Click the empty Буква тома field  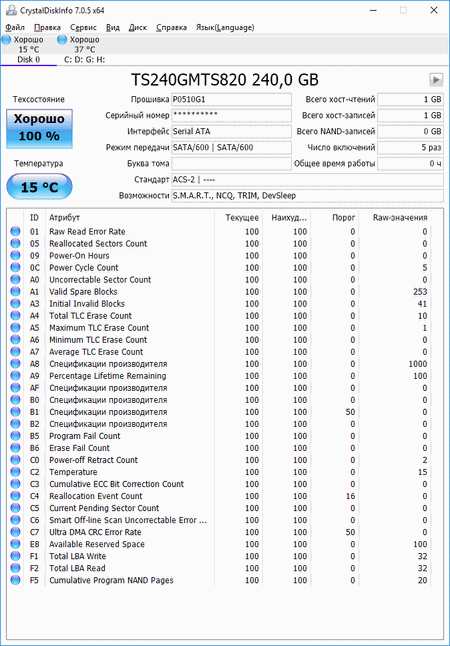pyautogui.click(x=231, y=164)
